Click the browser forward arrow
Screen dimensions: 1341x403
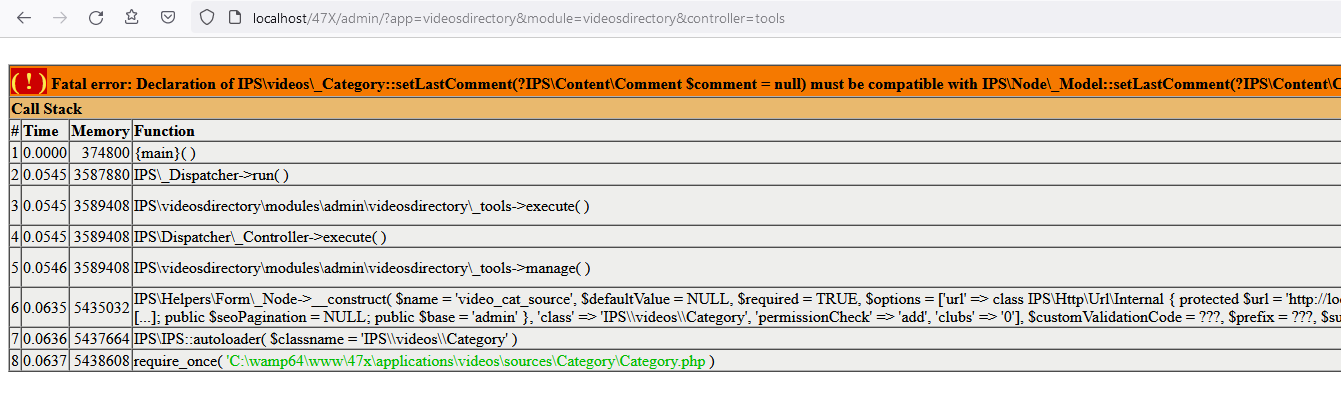[60, 17]
